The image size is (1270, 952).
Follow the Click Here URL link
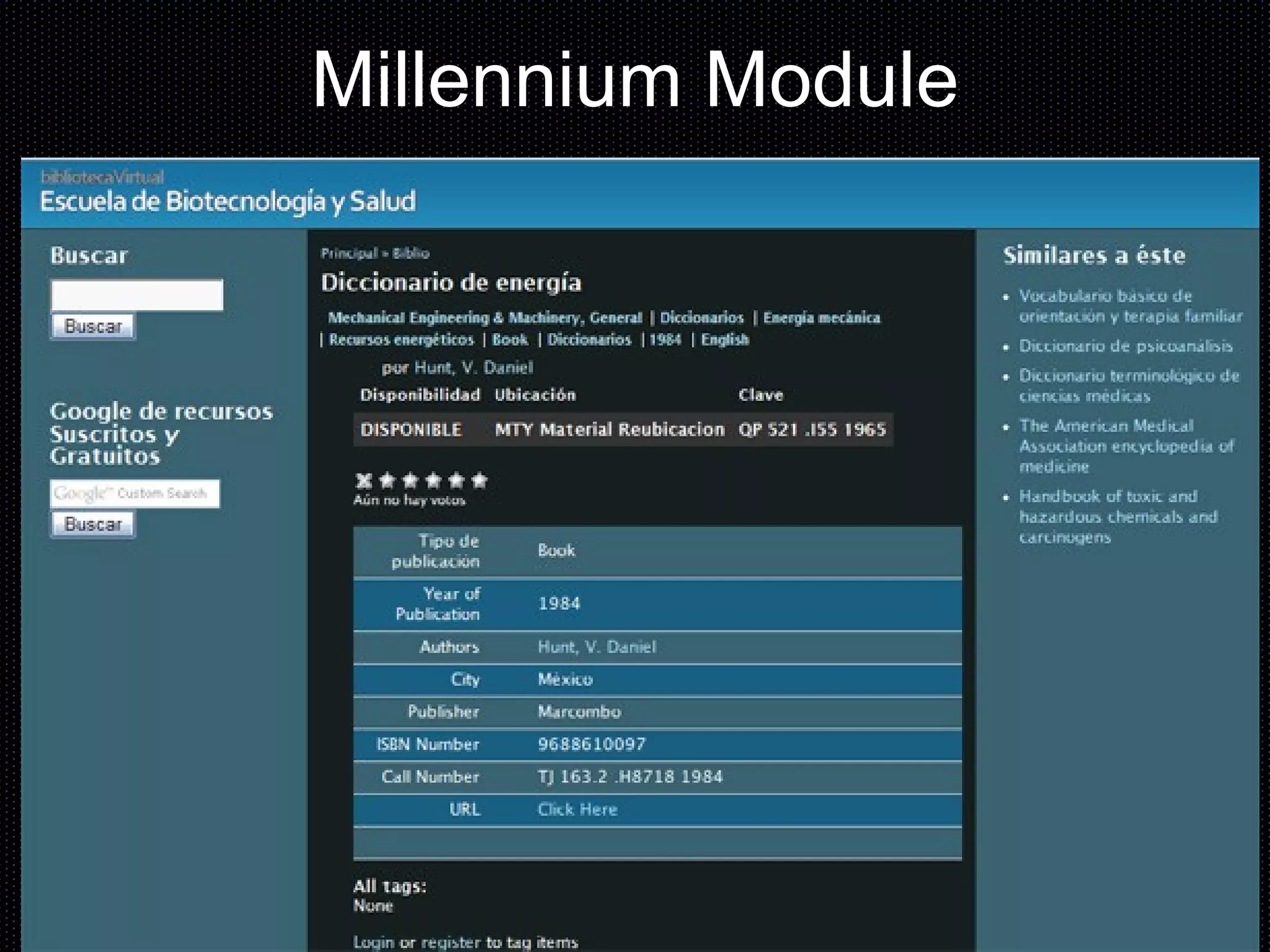tap(577, 809)
